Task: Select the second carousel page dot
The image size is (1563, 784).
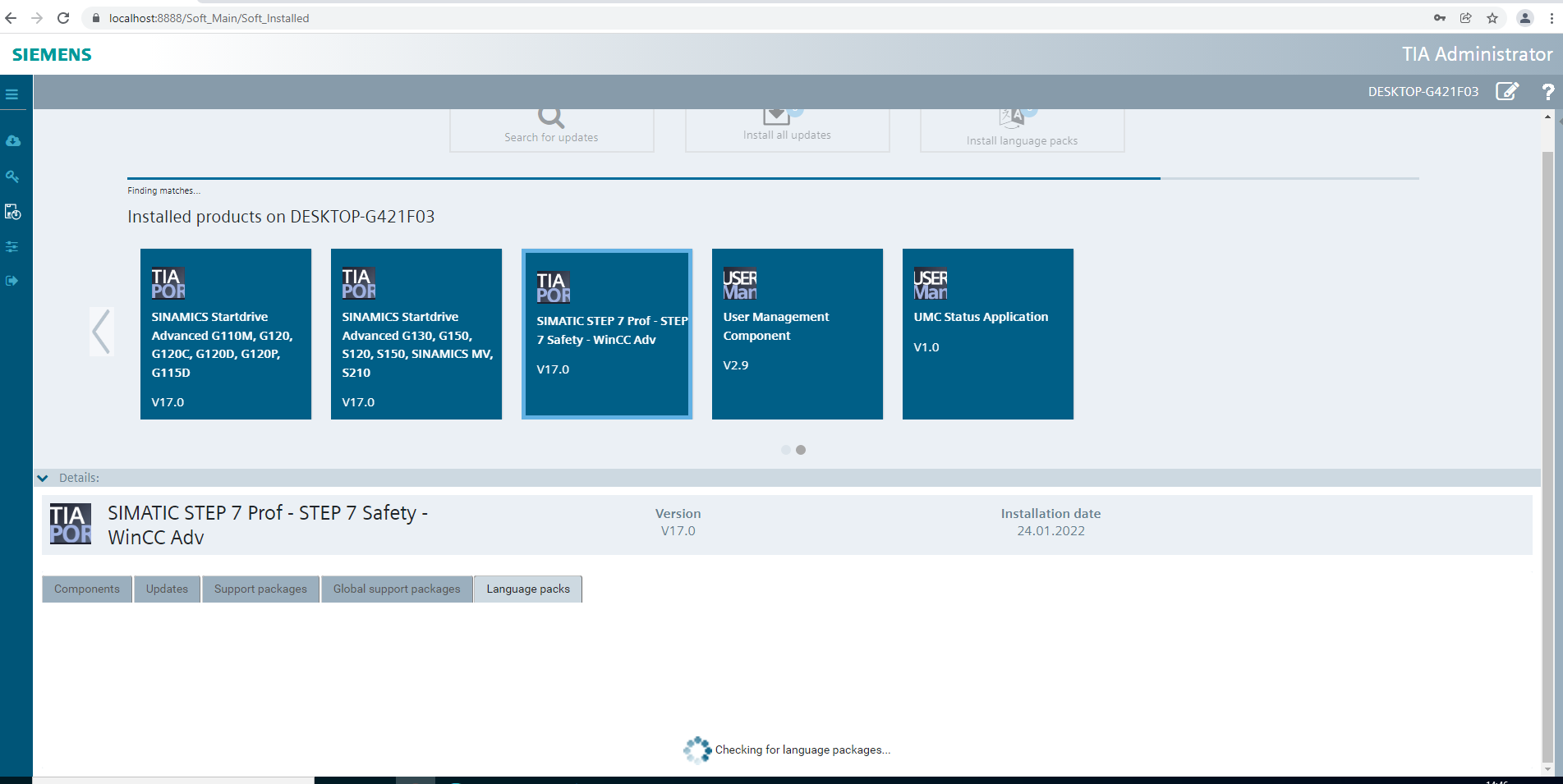Action: click(x=801, y=450)
